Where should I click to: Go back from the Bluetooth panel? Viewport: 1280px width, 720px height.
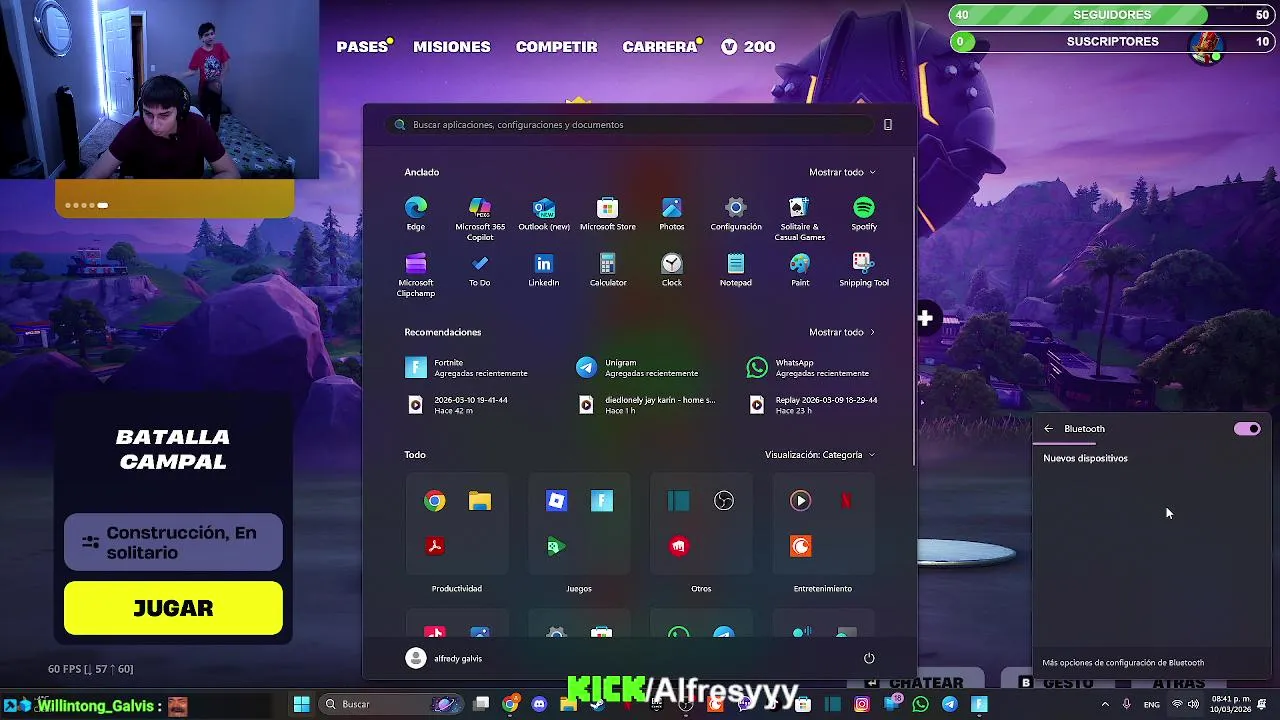point(1048,429)
